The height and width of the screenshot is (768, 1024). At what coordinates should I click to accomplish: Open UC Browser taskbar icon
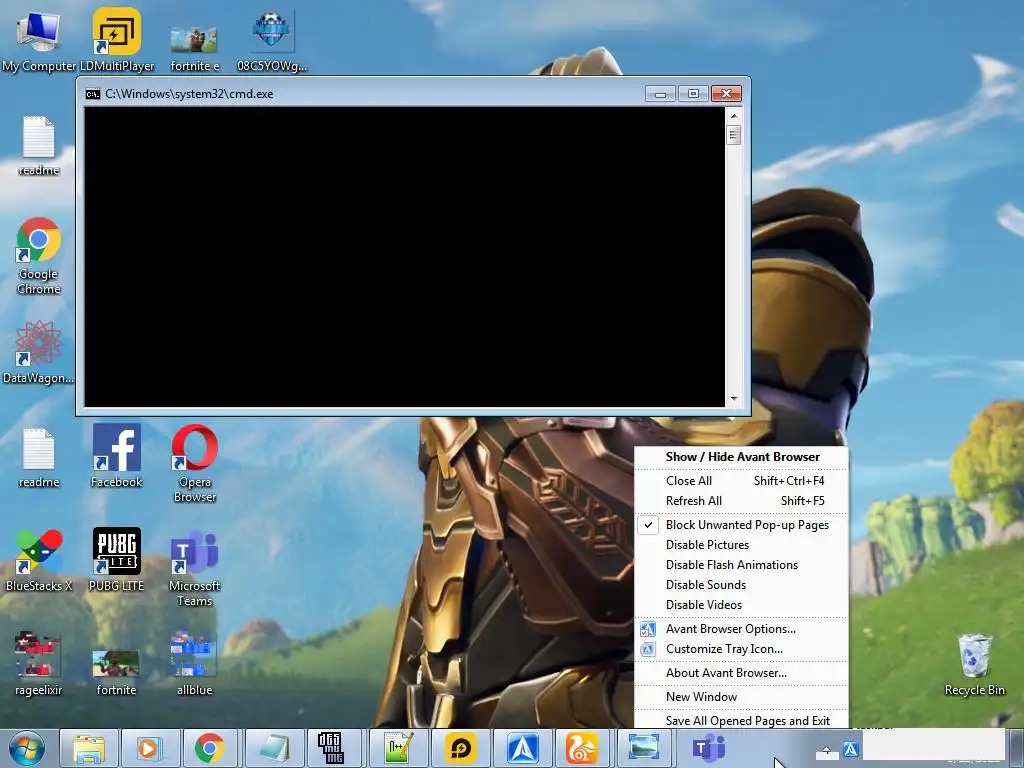pos(582,748)
